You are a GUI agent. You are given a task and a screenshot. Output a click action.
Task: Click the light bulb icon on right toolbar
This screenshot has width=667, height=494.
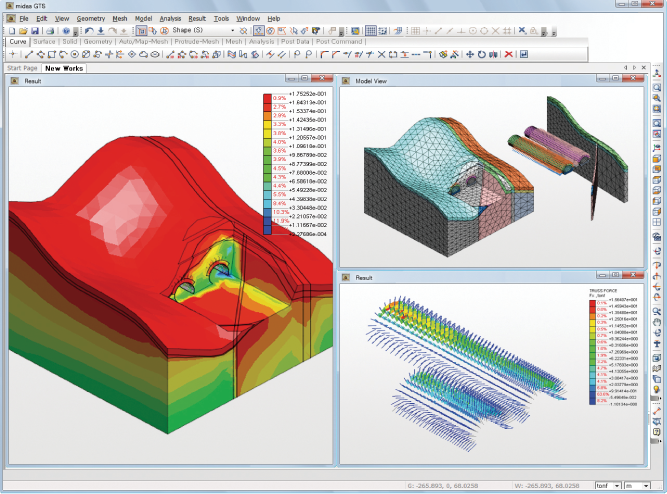click(657, 389)
